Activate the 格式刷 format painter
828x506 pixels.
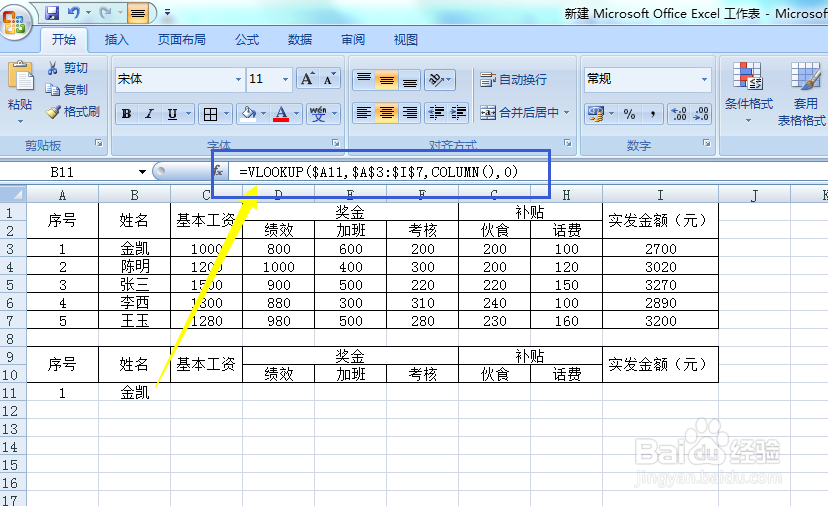point(73,111)
